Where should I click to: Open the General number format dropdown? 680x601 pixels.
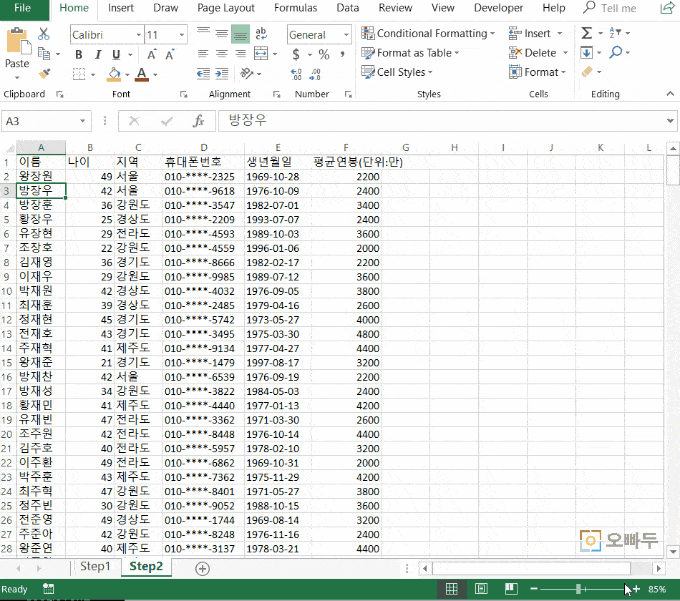(346, 35)
